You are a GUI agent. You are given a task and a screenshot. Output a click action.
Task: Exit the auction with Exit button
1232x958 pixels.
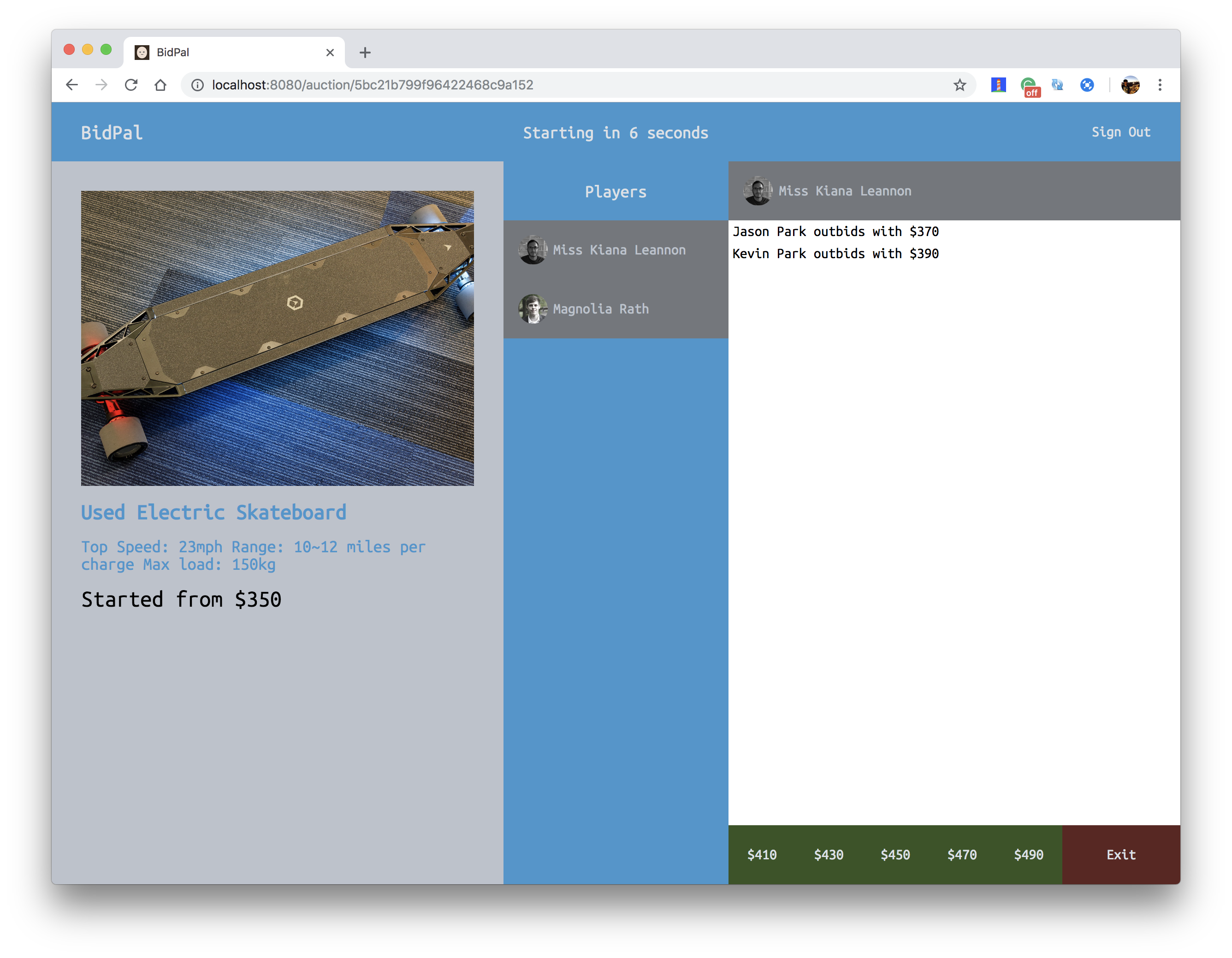coord(1121,854)
